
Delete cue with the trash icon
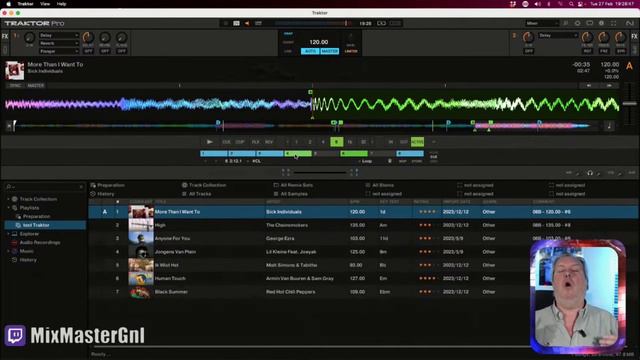point(390,161)
